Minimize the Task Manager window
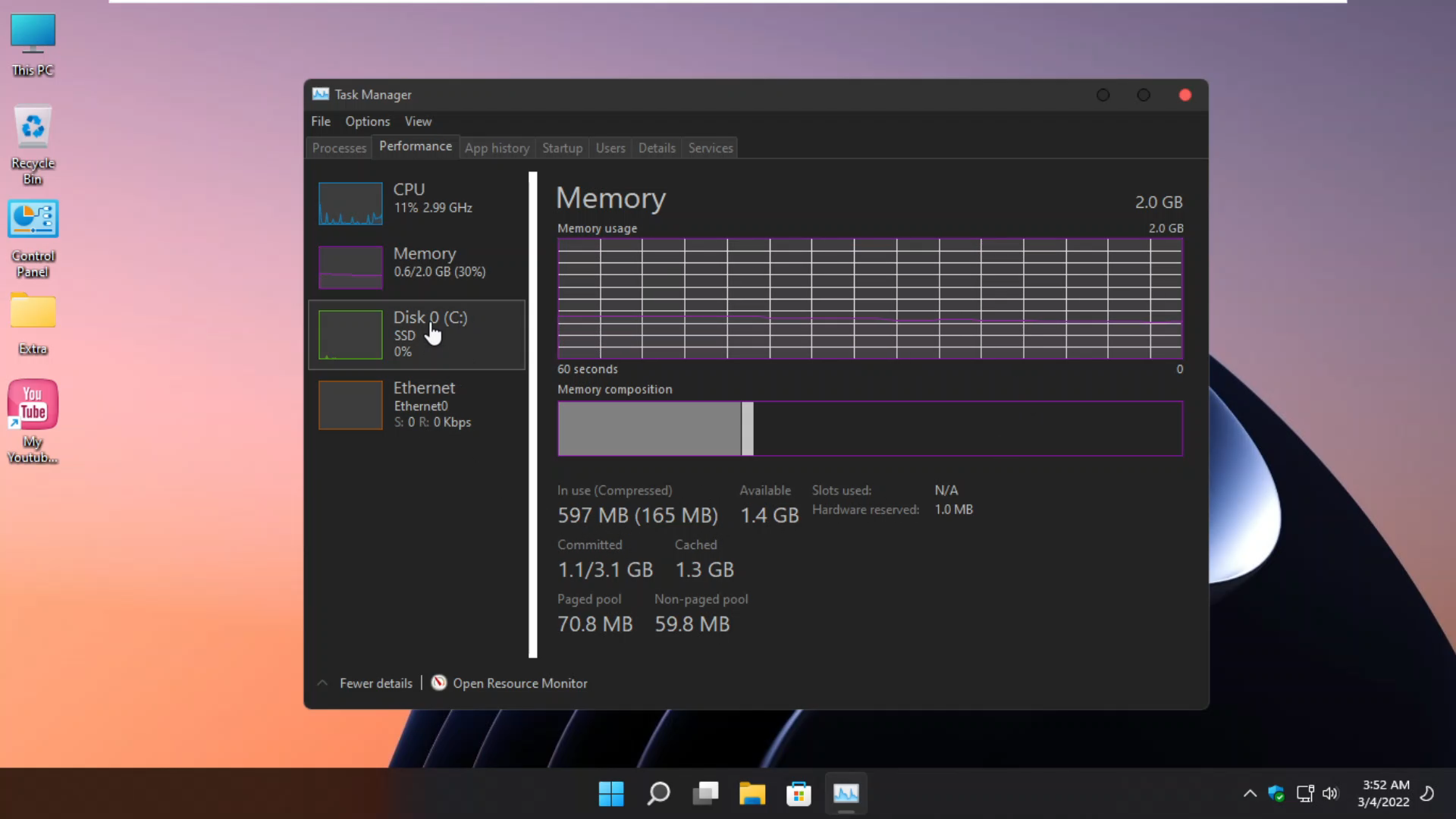Image resolution: width=1456 pixels, height=819 pixels. tap(1103, 95)
